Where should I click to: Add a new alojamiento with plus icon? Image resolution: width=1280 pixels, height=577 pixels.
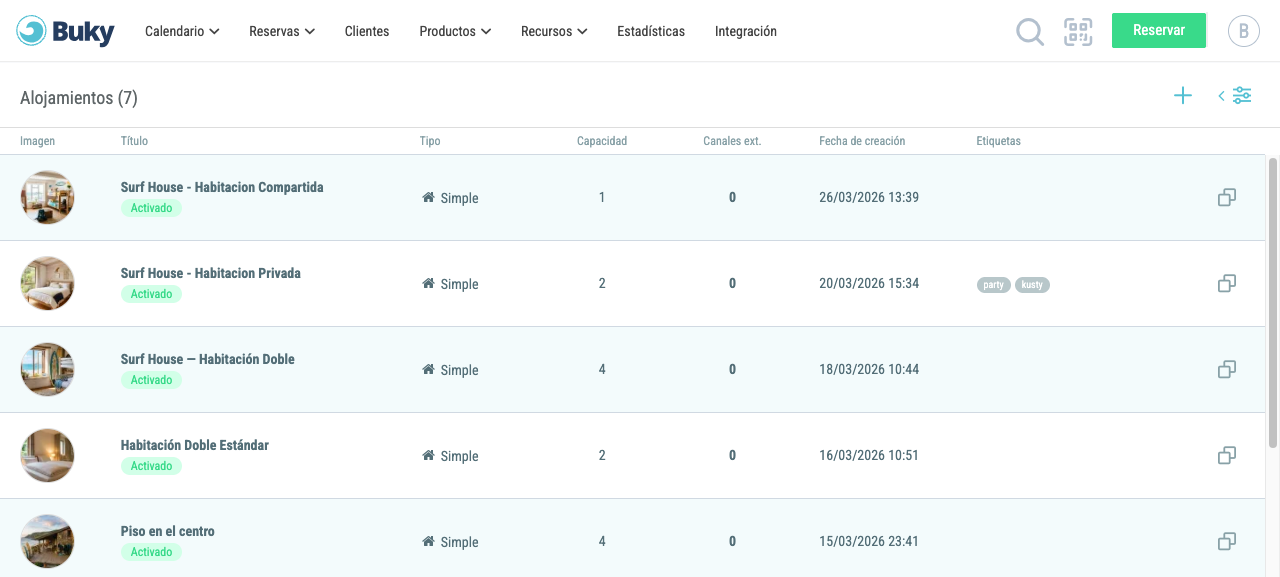(x=1183, y=96)
